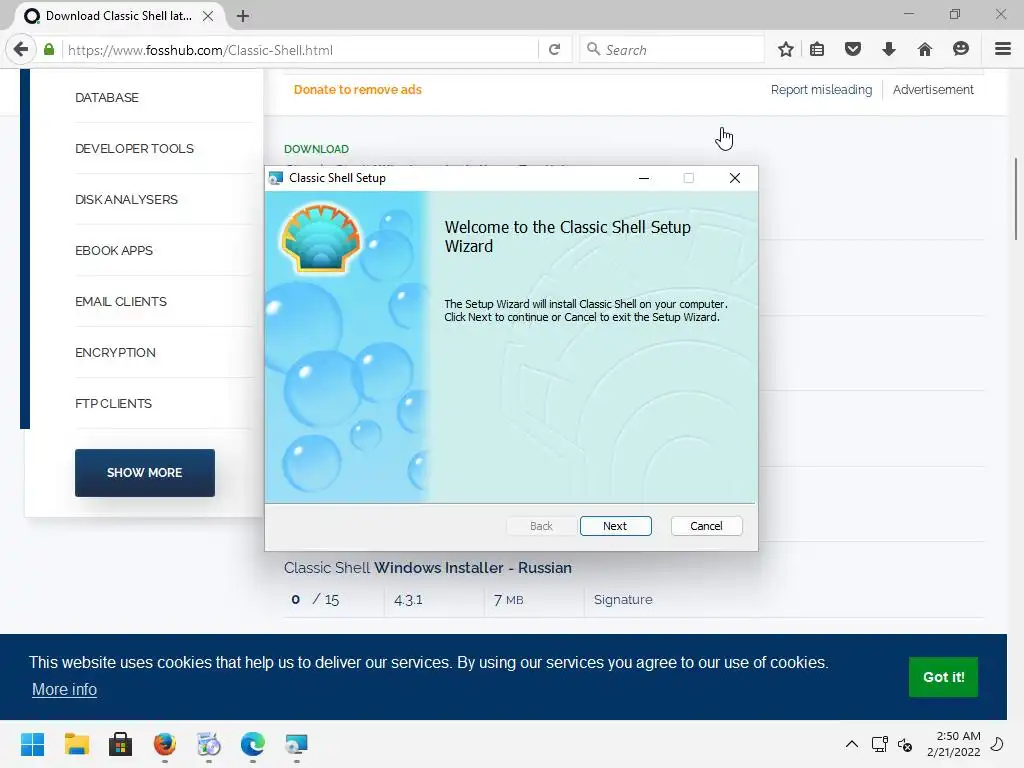Open the More info cookies link

click(x=65, y=690)
